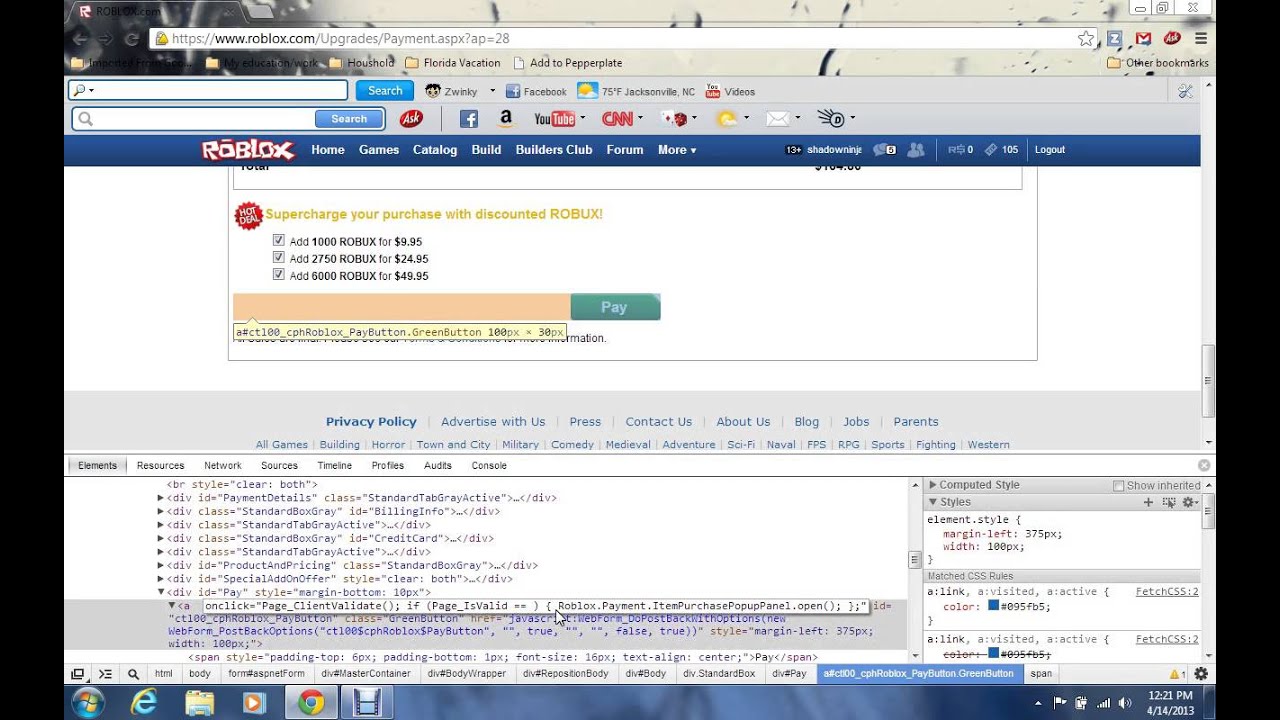This screenshot has width=1280, height=720.
Task: Open the Contact Us footer link
Action: coord(659,422)
